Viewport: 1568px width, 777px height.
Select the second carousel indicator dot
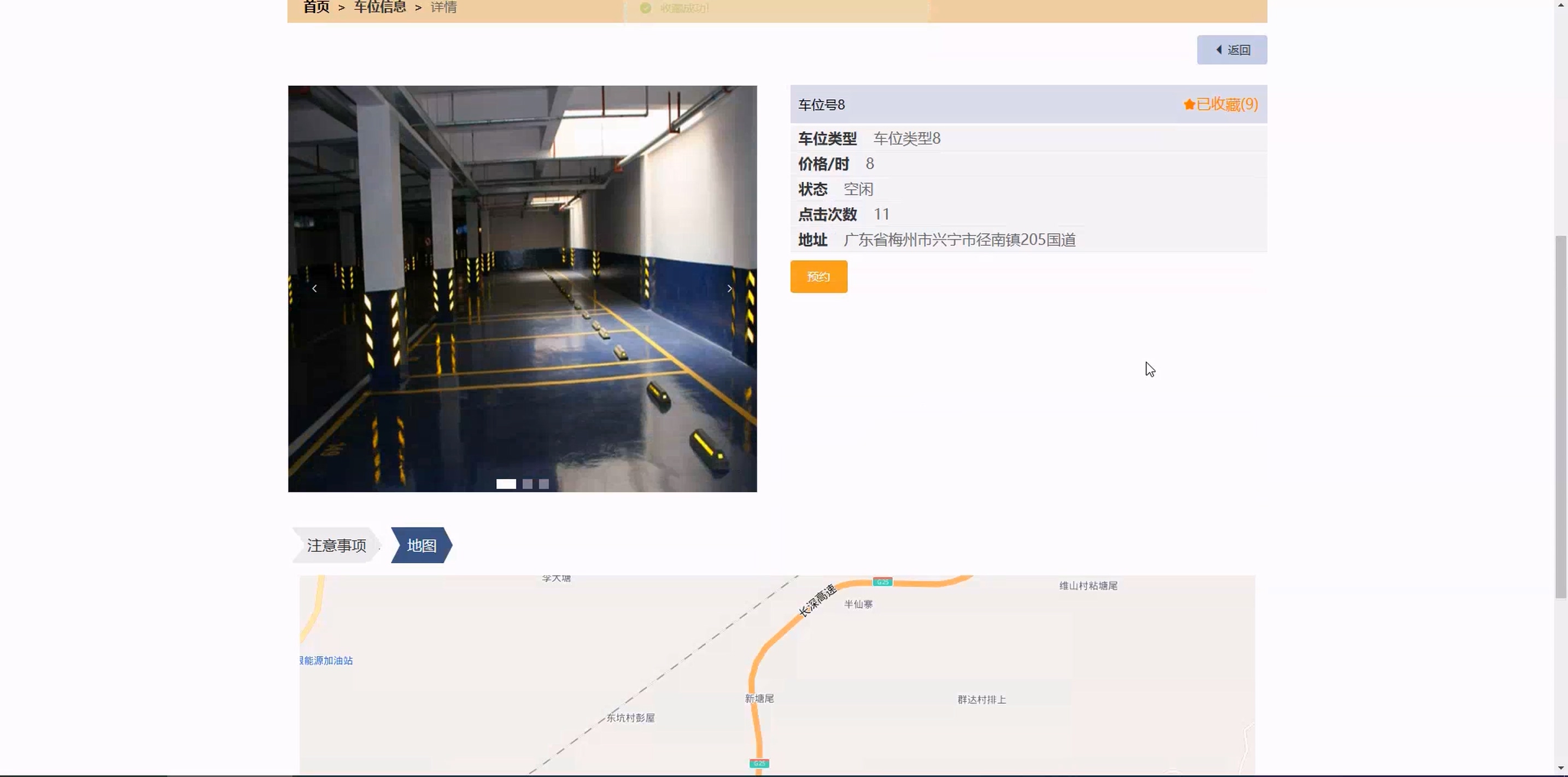tap(527, 484)
